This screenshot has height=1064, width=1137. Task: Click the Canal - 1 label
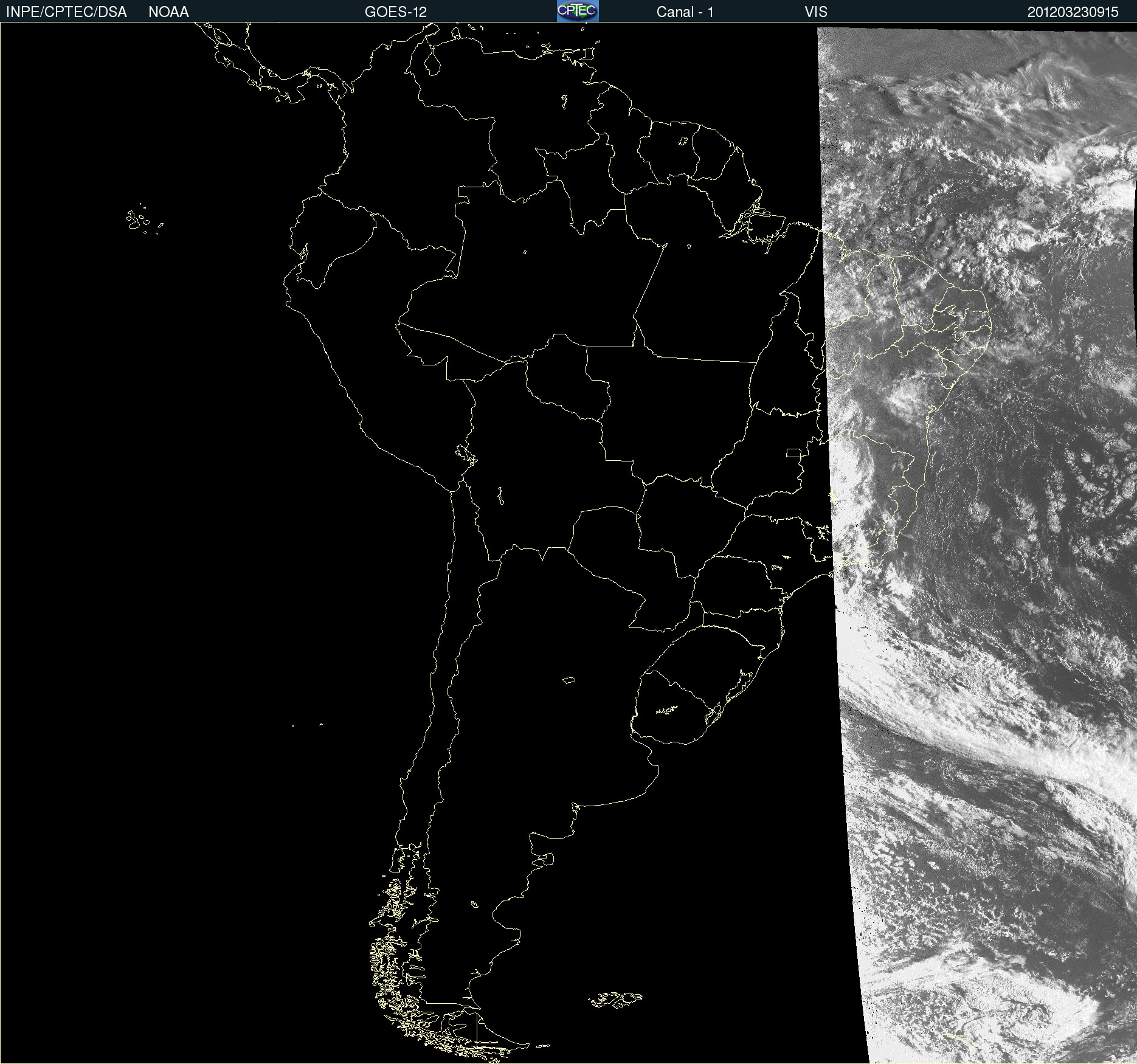(685, 12)
